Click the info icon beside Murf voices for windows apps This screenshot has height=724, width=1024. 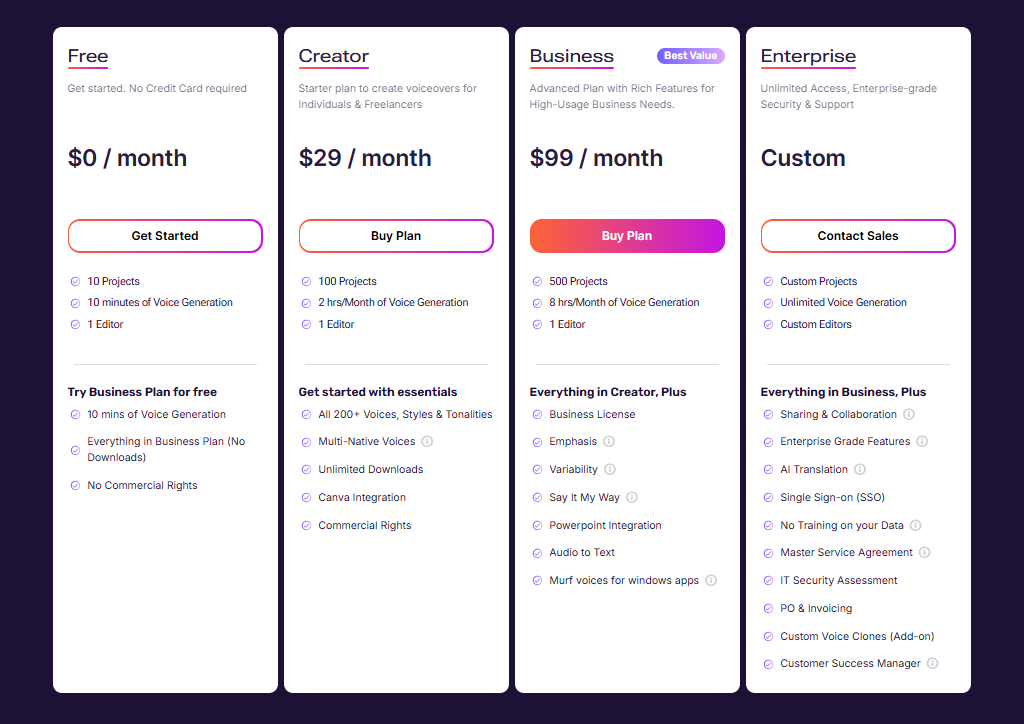pos(710,580)
